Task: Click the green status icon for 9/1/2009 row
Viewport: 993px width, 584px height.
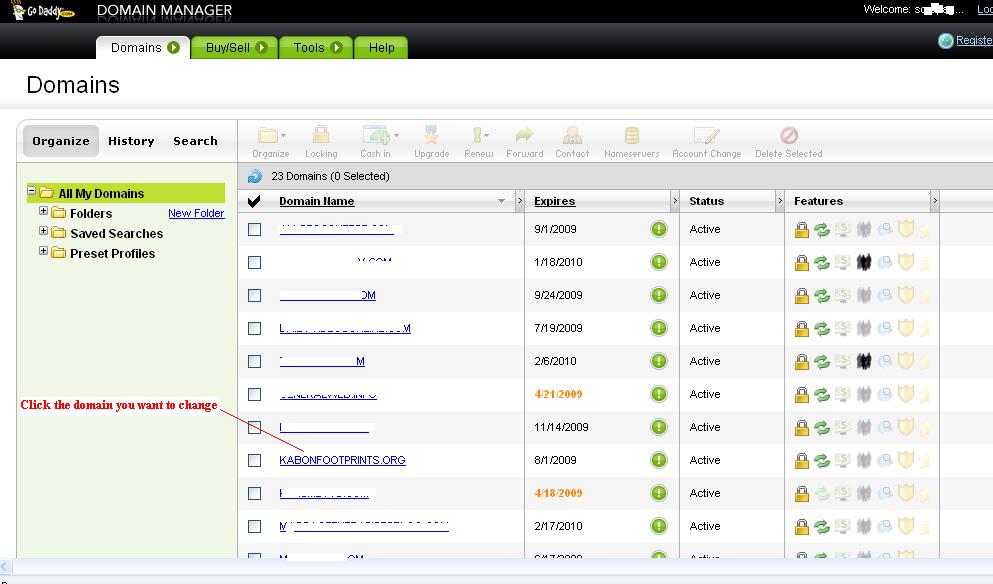Action: click(x=659, y=229)
